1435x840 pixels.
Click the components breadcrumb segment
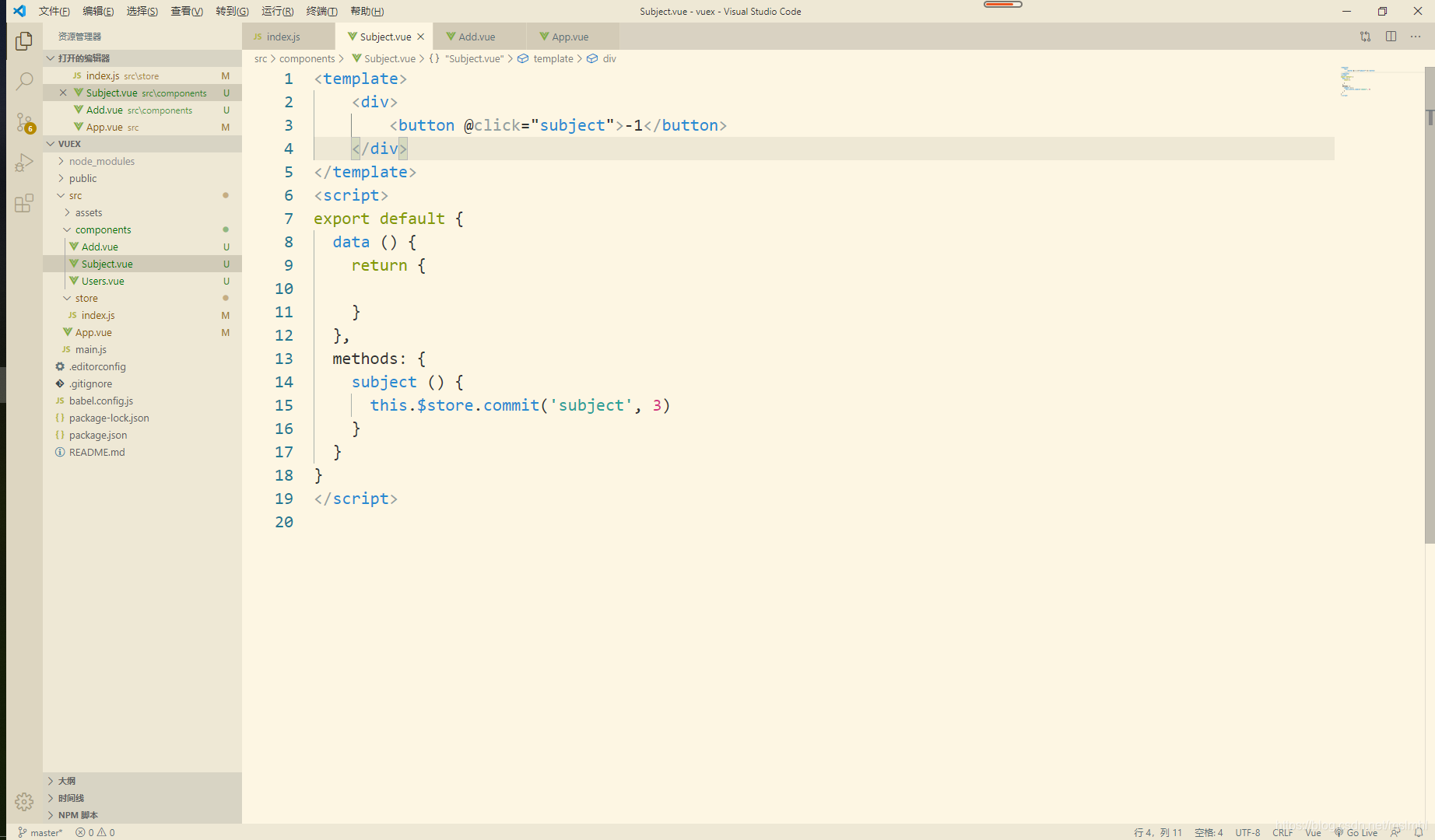(x=307, y=58)
